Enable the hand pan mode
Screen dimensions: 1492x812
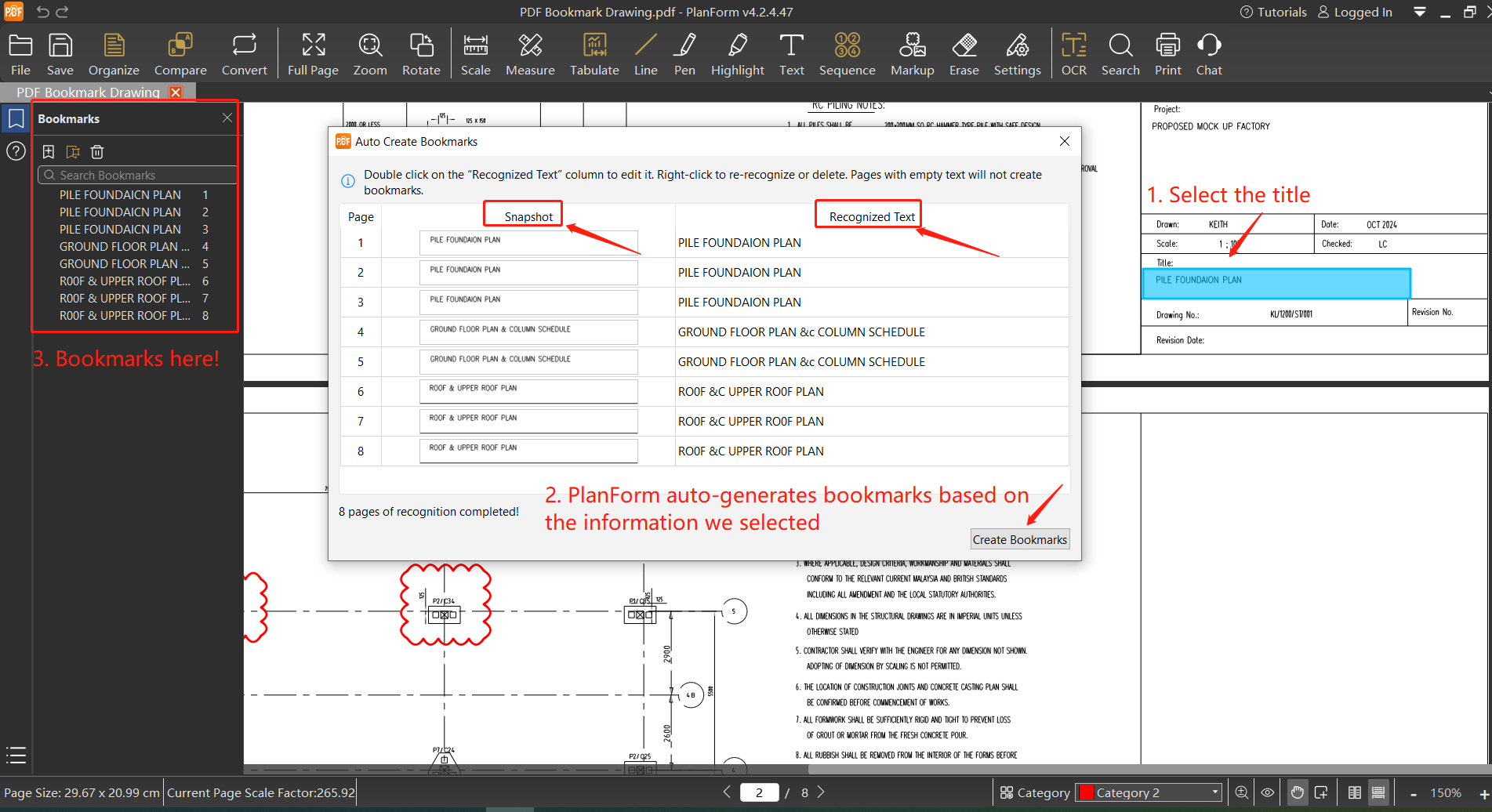coord(1298,792)
